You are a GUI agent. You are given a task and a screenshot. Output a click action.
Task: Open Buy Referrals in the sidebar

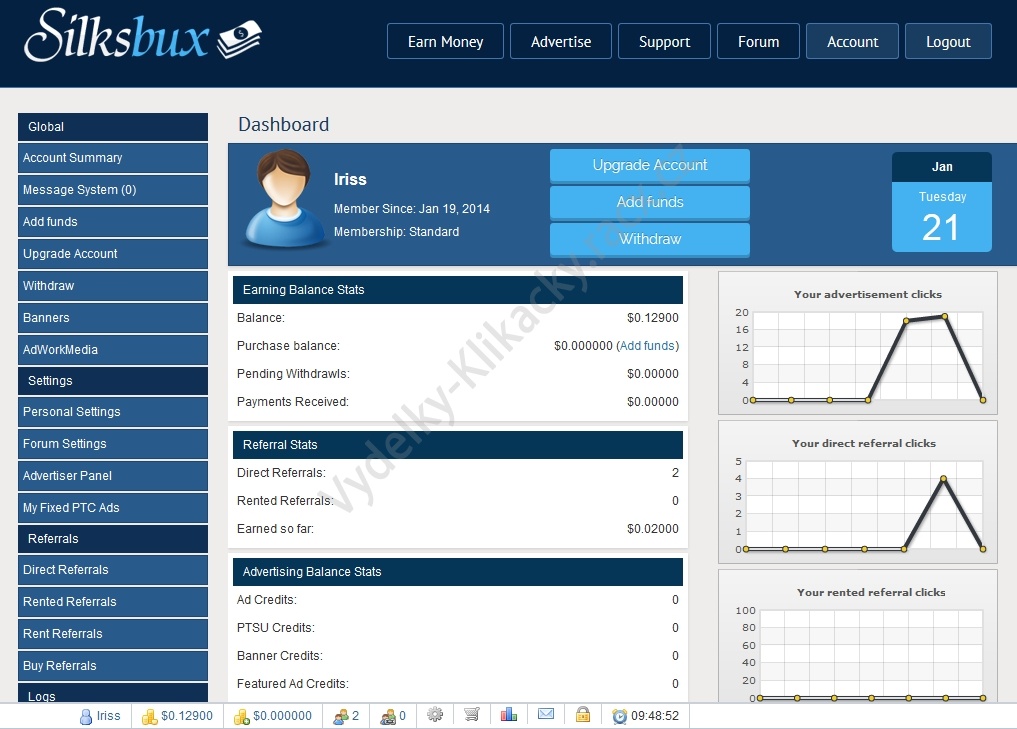coord(113,665)
